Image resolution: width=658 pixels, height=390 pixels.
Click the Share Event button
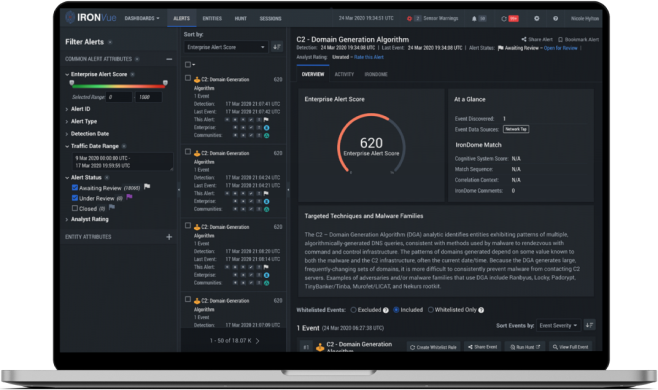point(482,347)
